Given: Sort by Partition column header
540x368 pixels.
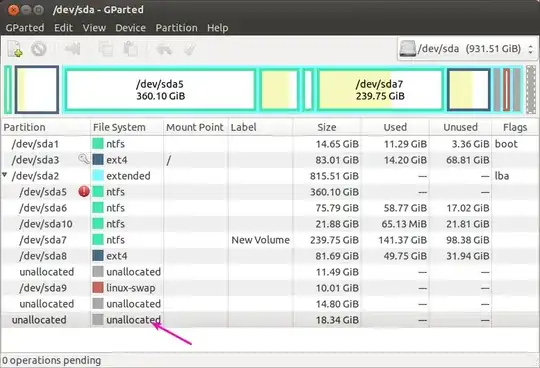Looking at the screenshot, I should click(46, 127).
